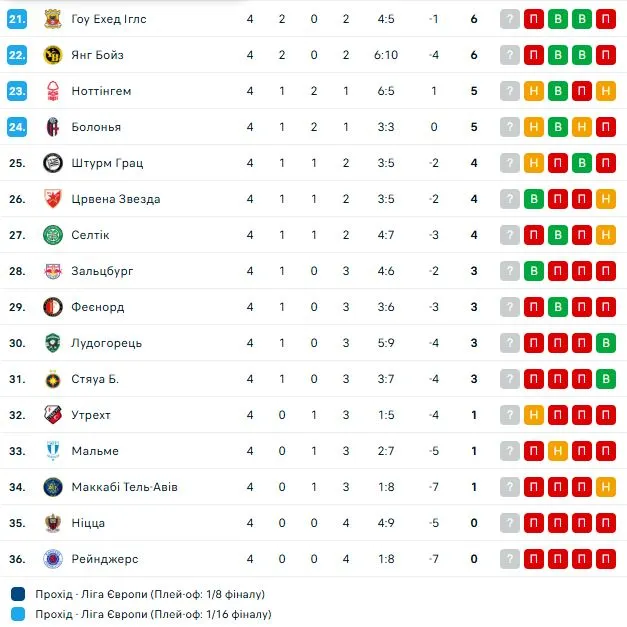Open the Лудогорець team link
Viewport: 627px width, 627px height.
[x=106, y=343]
